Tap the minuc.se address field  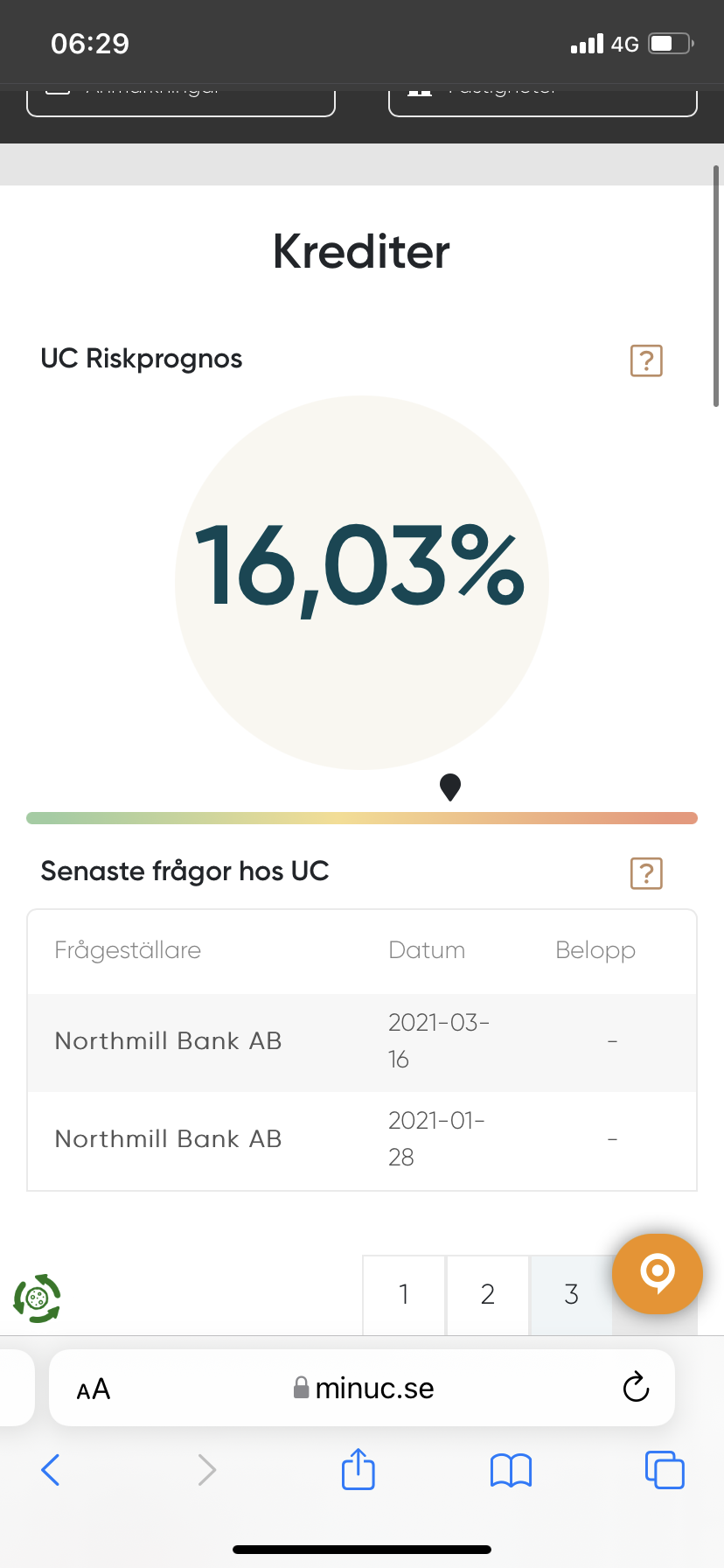(364, 1388)
